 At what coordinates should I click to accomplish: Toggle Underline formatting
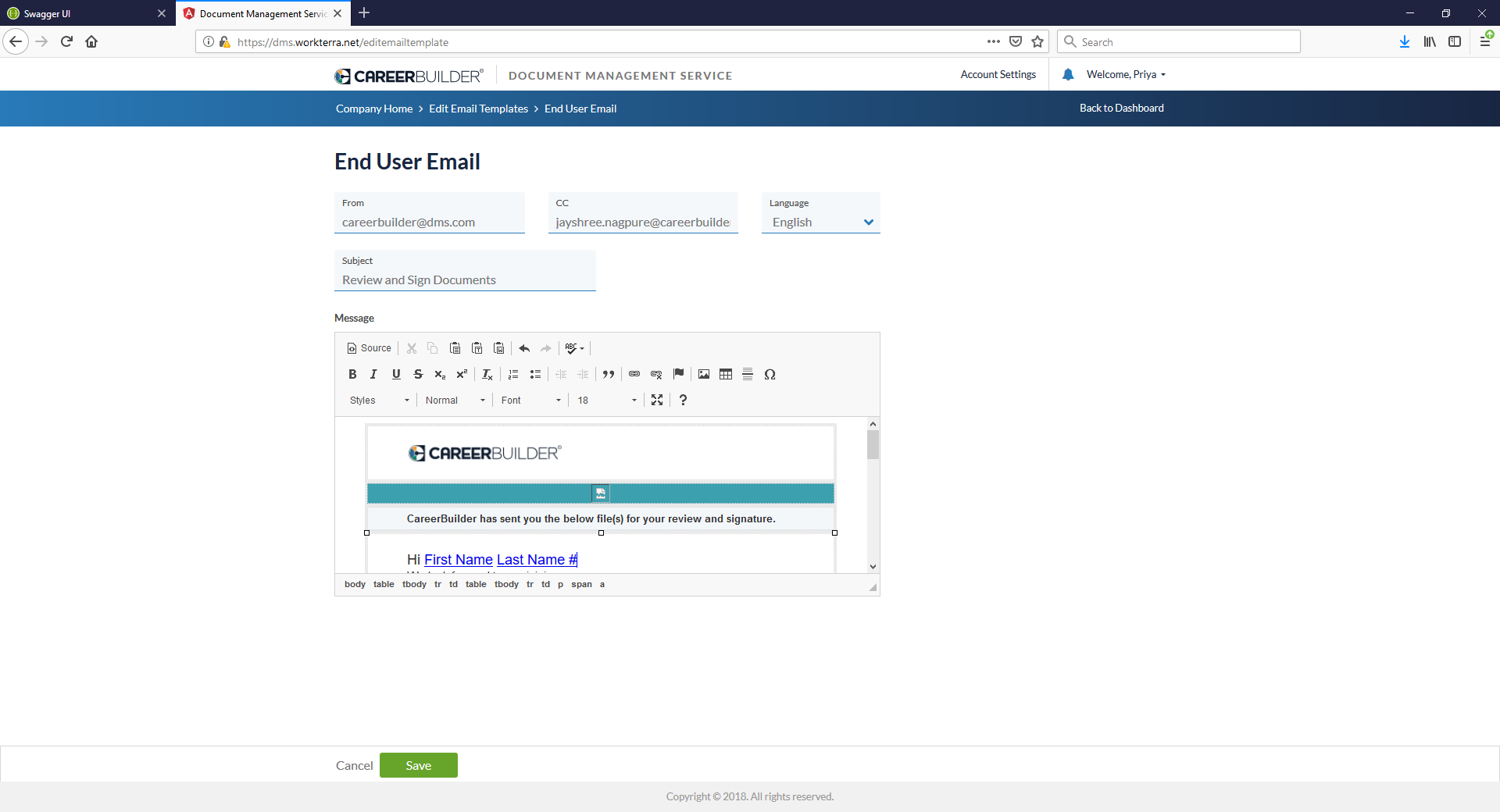[x=396, y=374]
